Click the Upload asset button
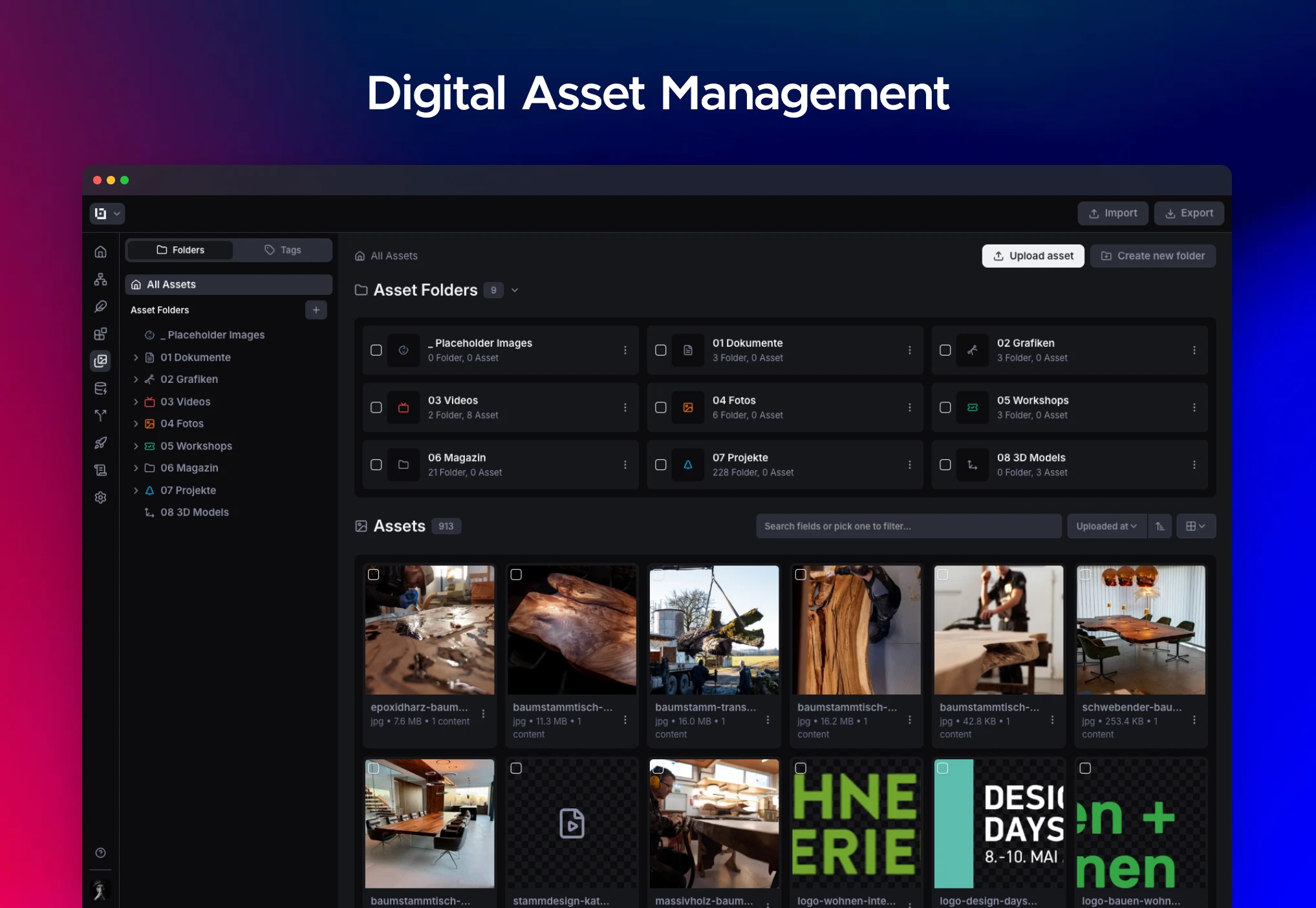The width and height of the screenshot is (1316, 908). coord(1033,256)
